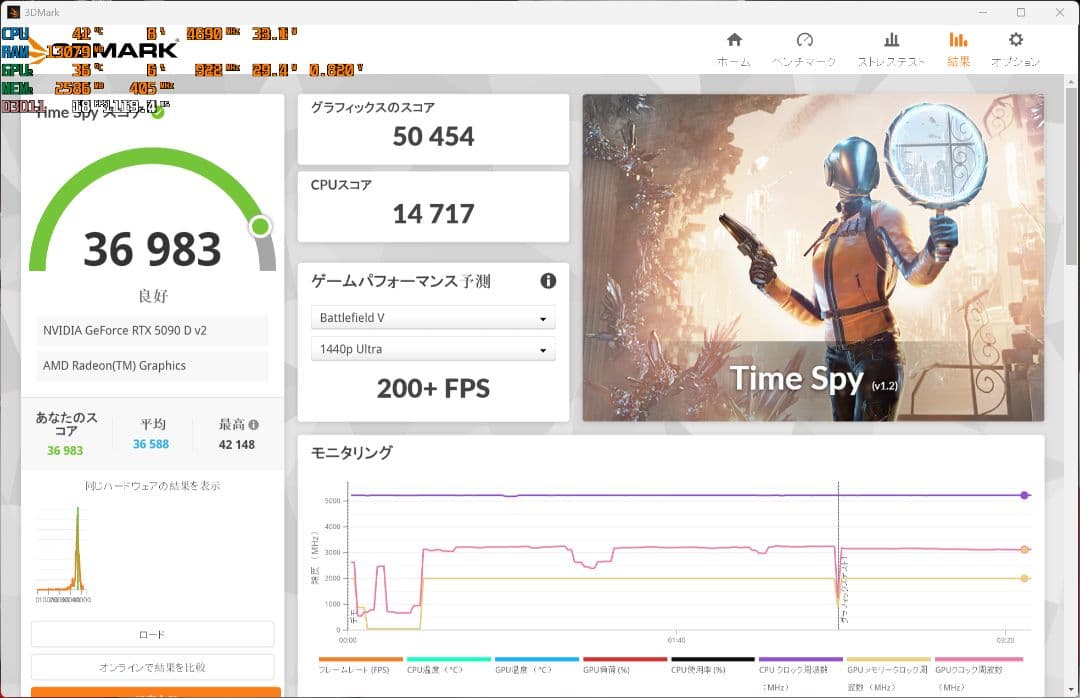
Task: Click the green score gauge dial
Action: pos(259,228)
